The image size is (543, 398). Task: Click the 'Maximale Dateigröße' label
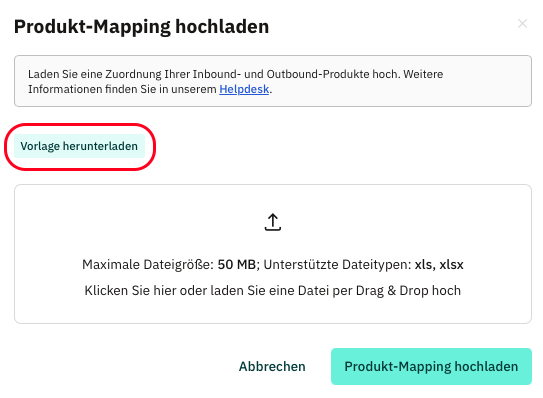[148, 265]
